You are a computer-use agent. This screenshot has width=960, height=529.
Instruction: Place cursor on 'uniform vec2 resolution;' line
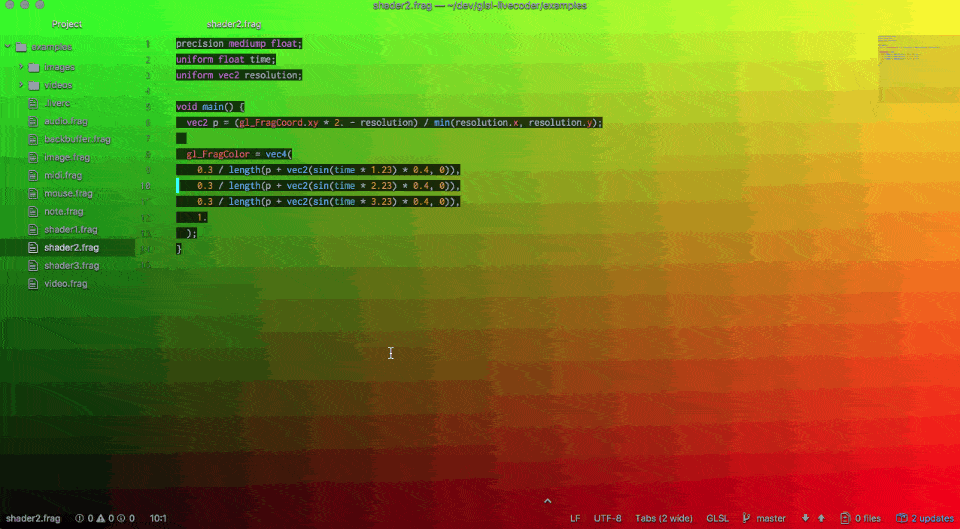tap(239, 75)
